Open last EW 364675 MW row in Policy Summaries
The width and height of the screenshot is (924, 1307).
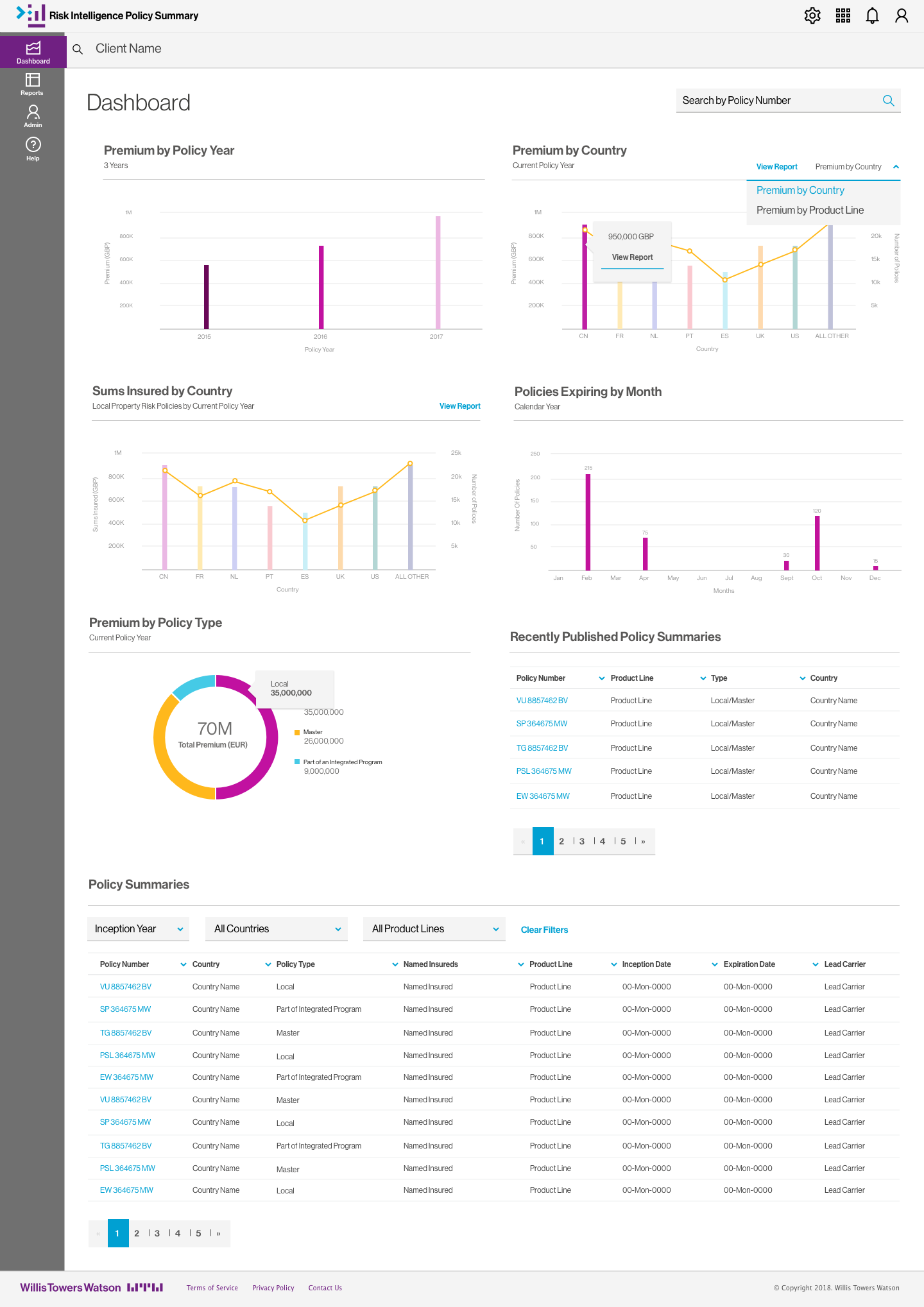coord(126,1190)
